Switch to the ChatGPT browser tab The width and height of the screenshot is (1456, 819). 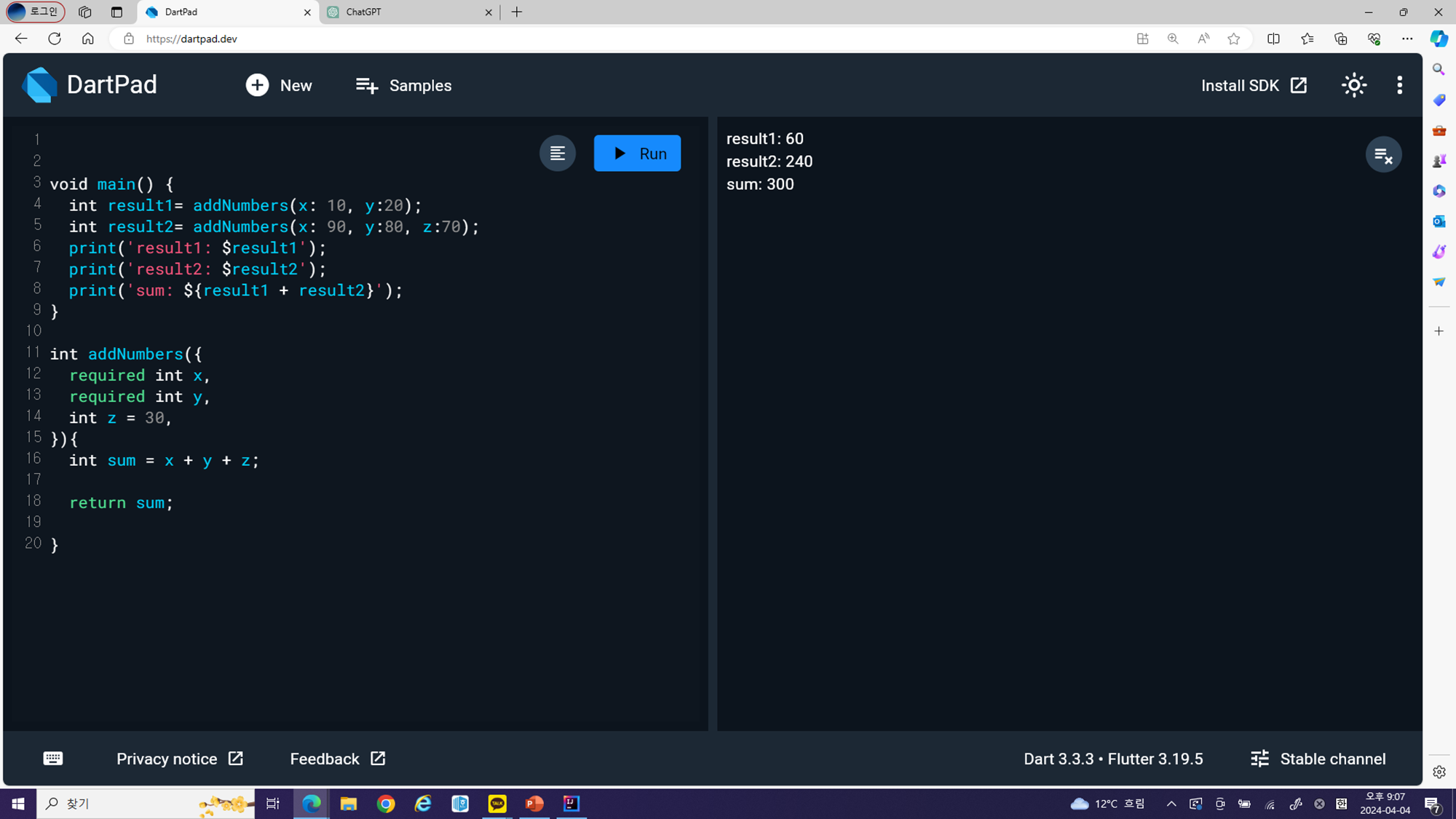point(408,12)
